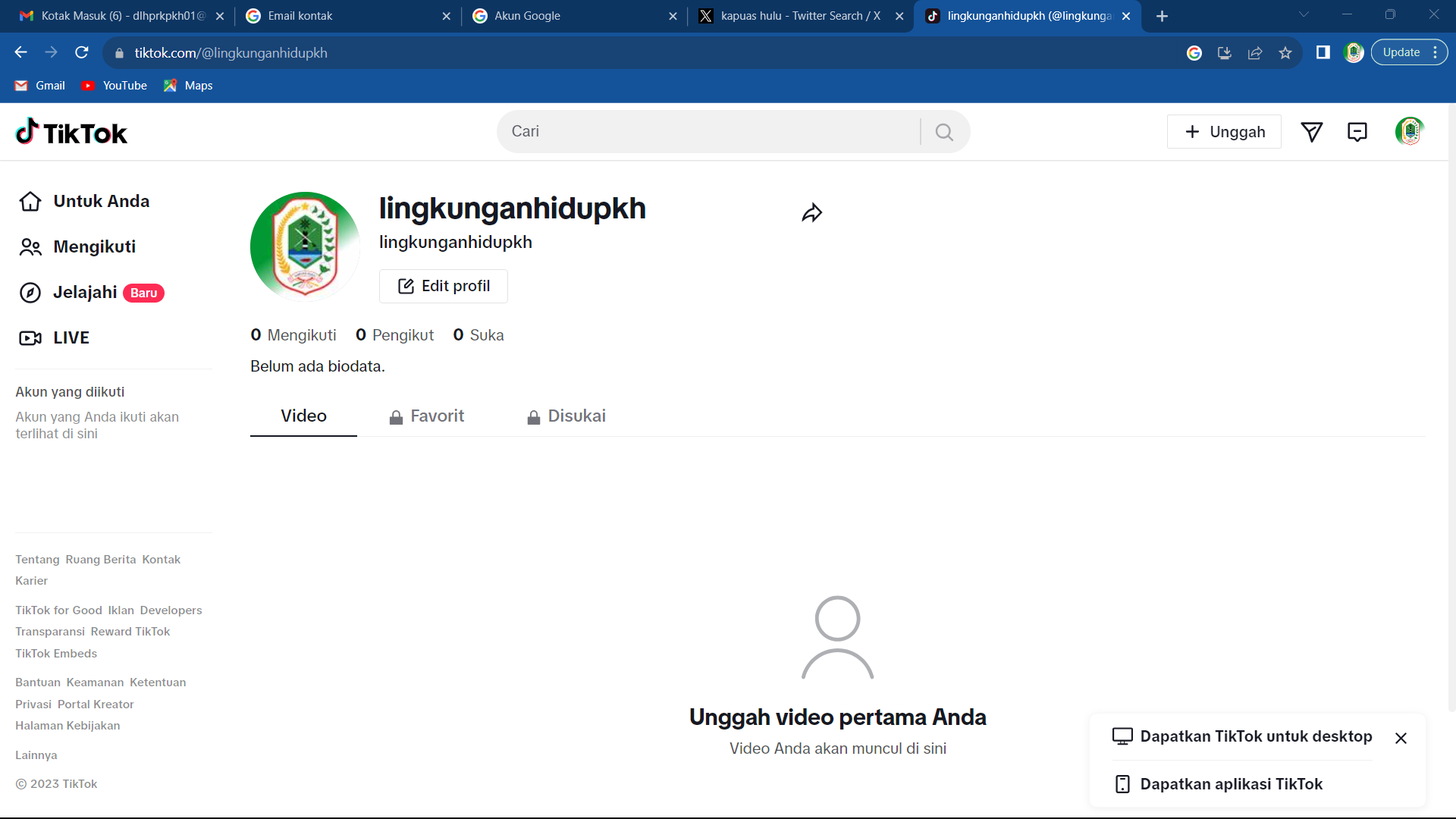View the 0 Mengikuti following count

tap(293, 335)
